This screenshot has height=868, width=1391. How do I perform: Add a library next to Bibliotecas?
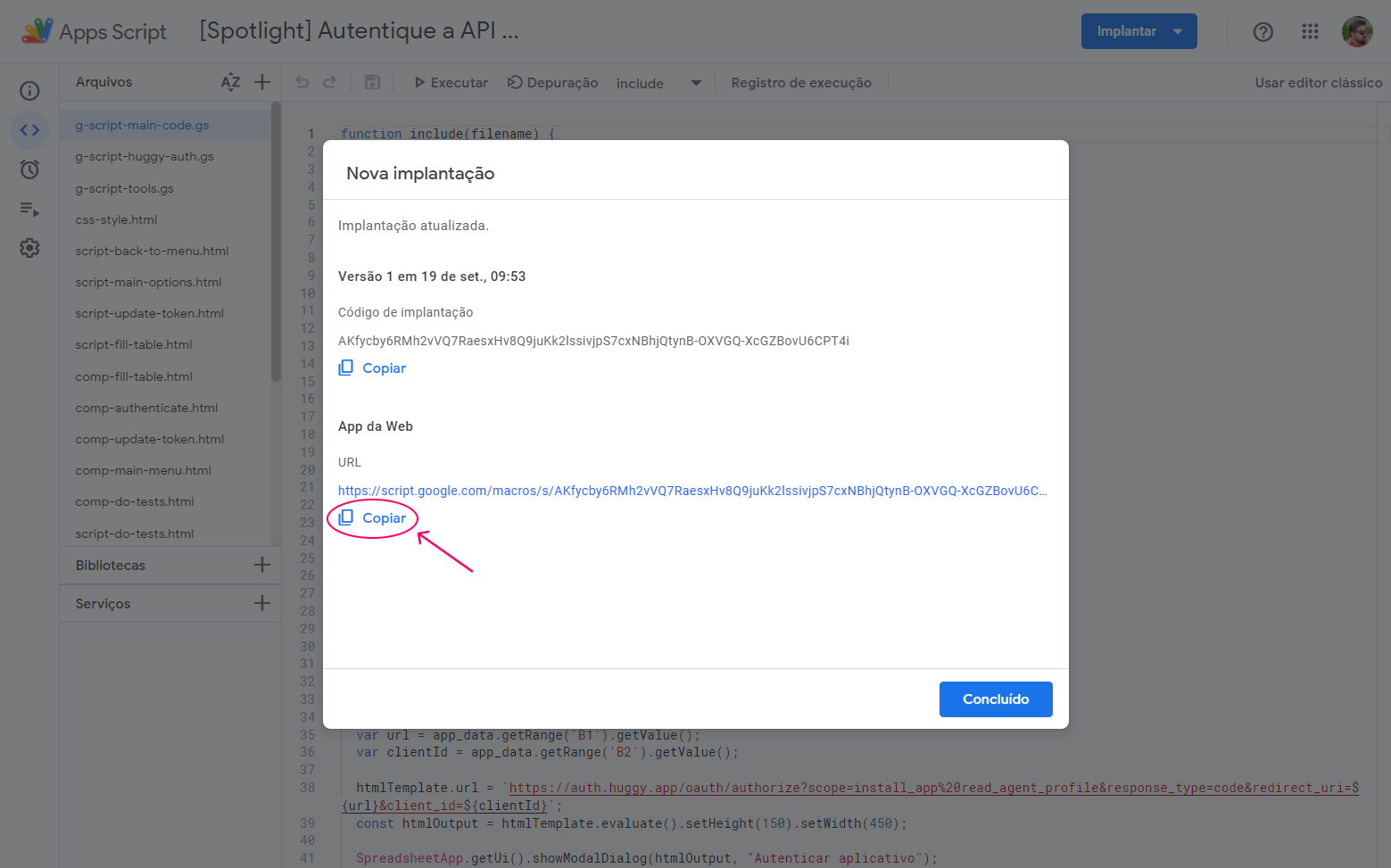pyautogui.click(x=262, y=565)
